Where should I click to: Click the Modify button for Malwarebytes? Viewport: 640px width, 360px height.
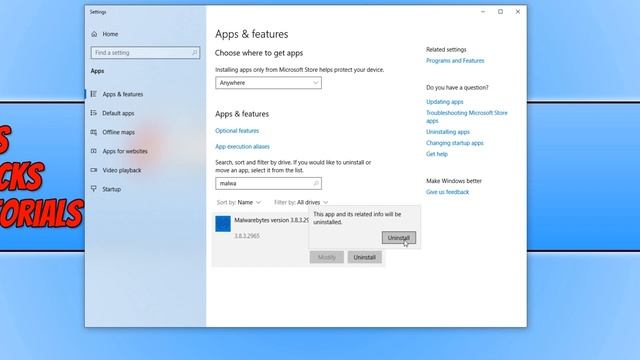coord(327,257)
